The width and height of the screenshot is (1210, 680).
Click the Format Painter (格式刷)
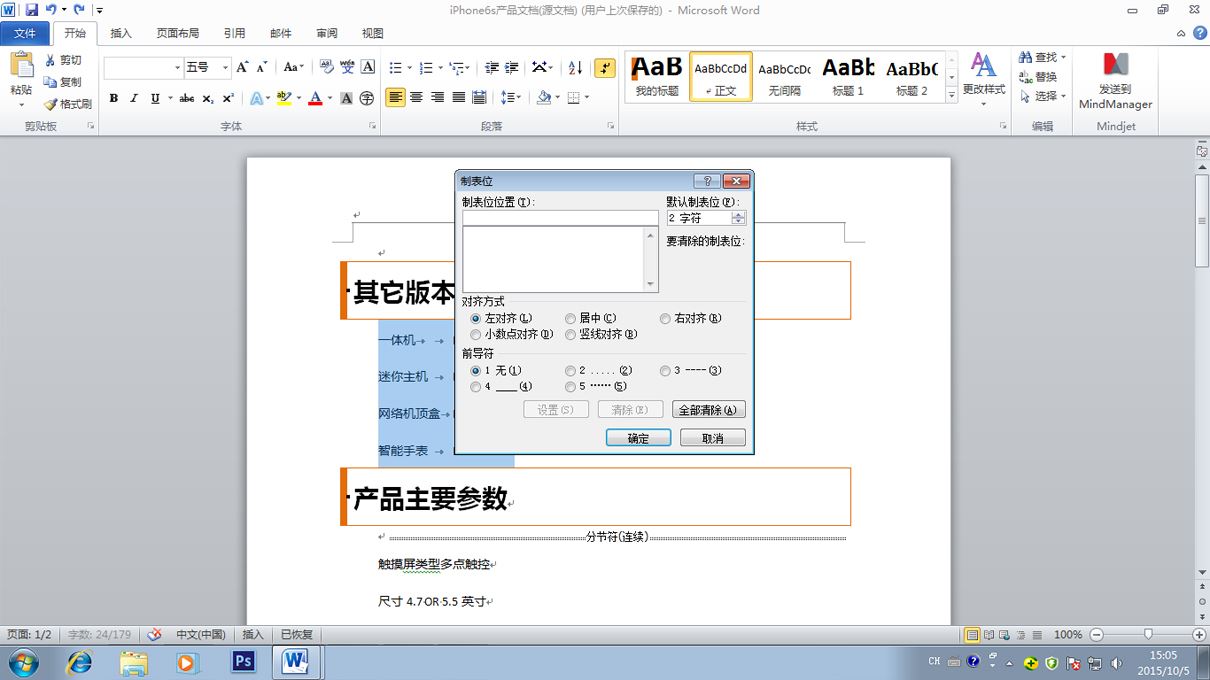[67, 104]
